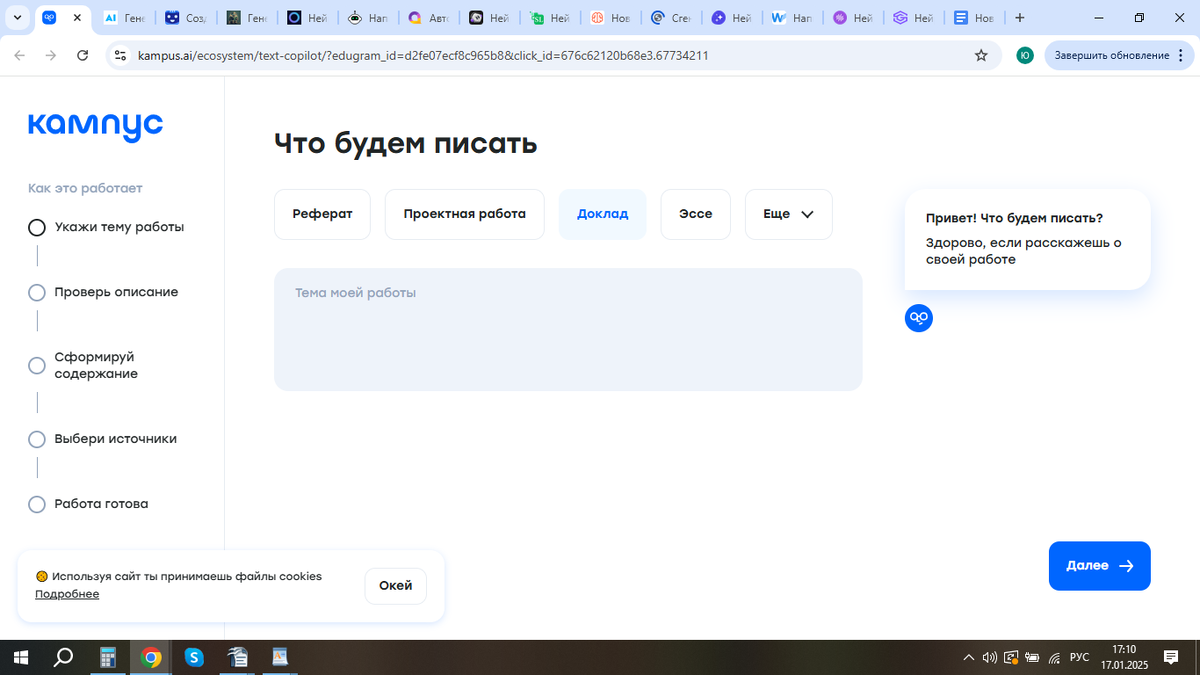Screen dimensions: 1200x675
Task: Expand the Еще dropdown
Action: 789,214
